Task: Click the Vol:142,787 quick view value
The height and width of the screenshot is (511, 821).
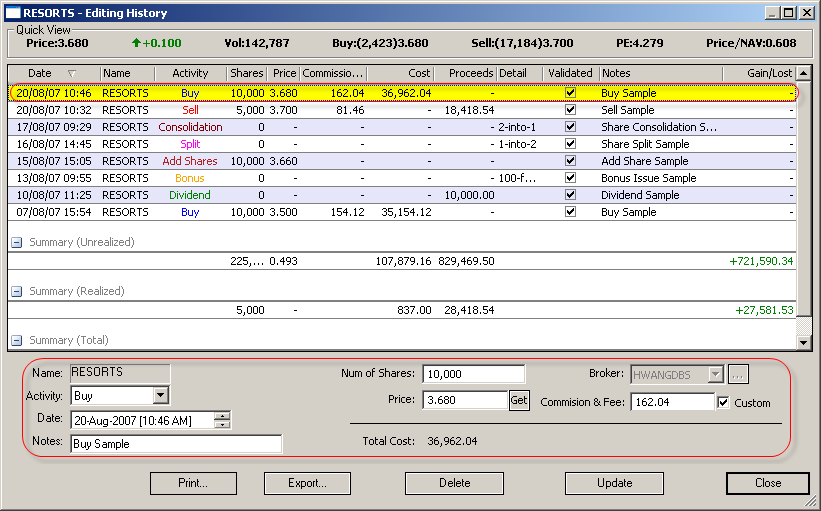Action: pos(257,43)
